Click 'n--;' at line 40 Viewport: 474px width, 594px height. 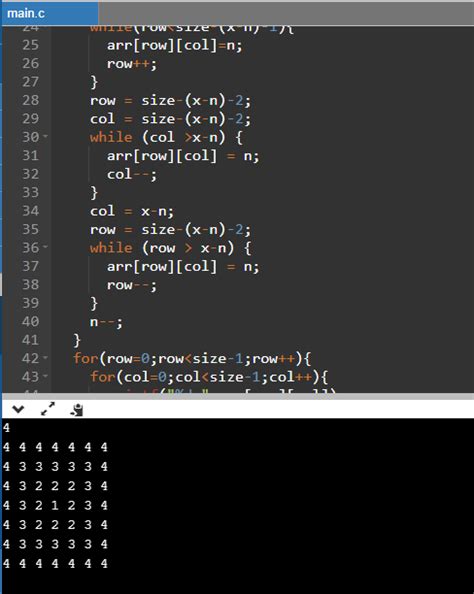coord(106,322)
